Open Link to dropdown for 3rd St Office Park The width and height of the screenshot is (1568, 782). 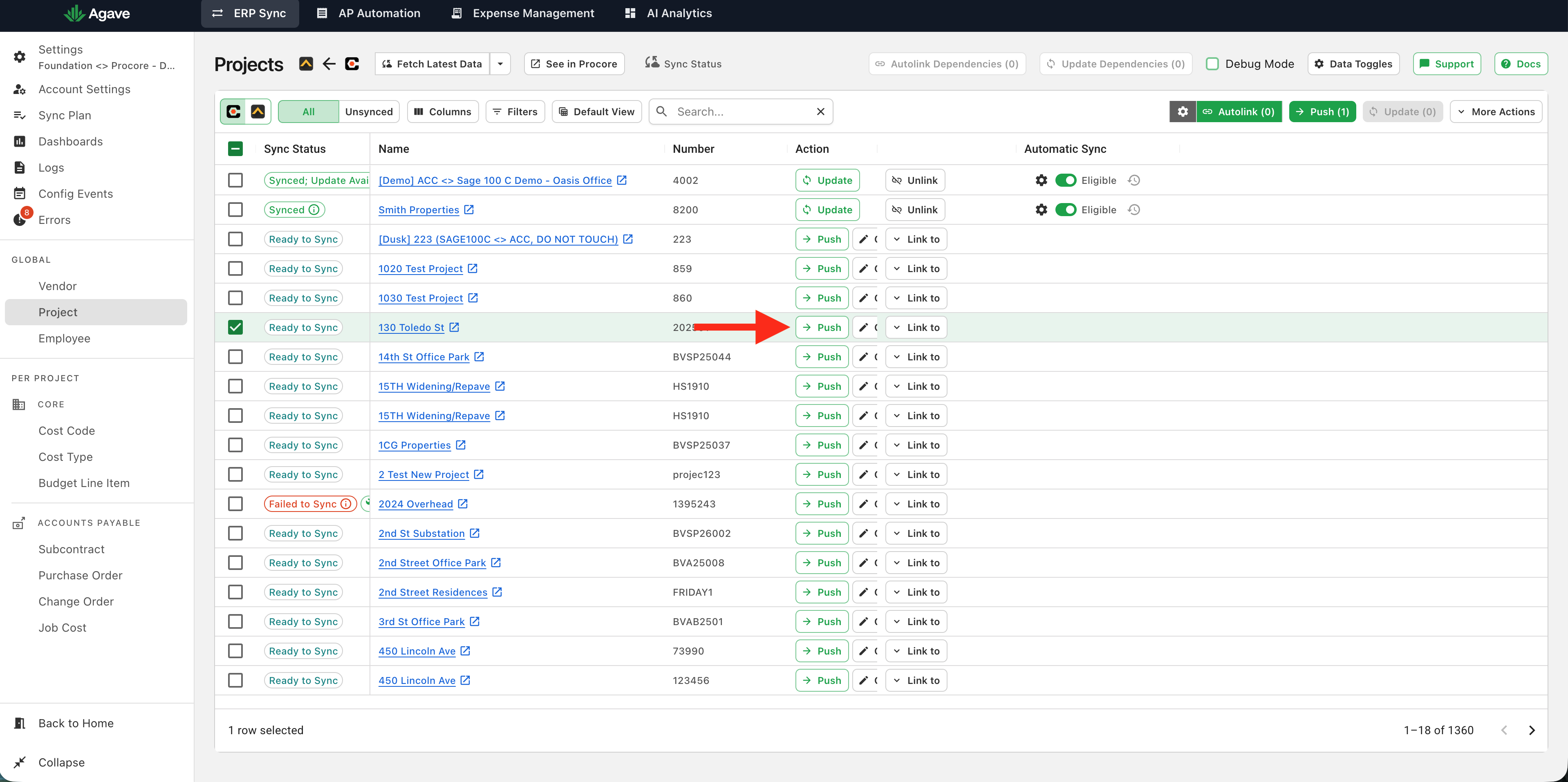point(916,621)
